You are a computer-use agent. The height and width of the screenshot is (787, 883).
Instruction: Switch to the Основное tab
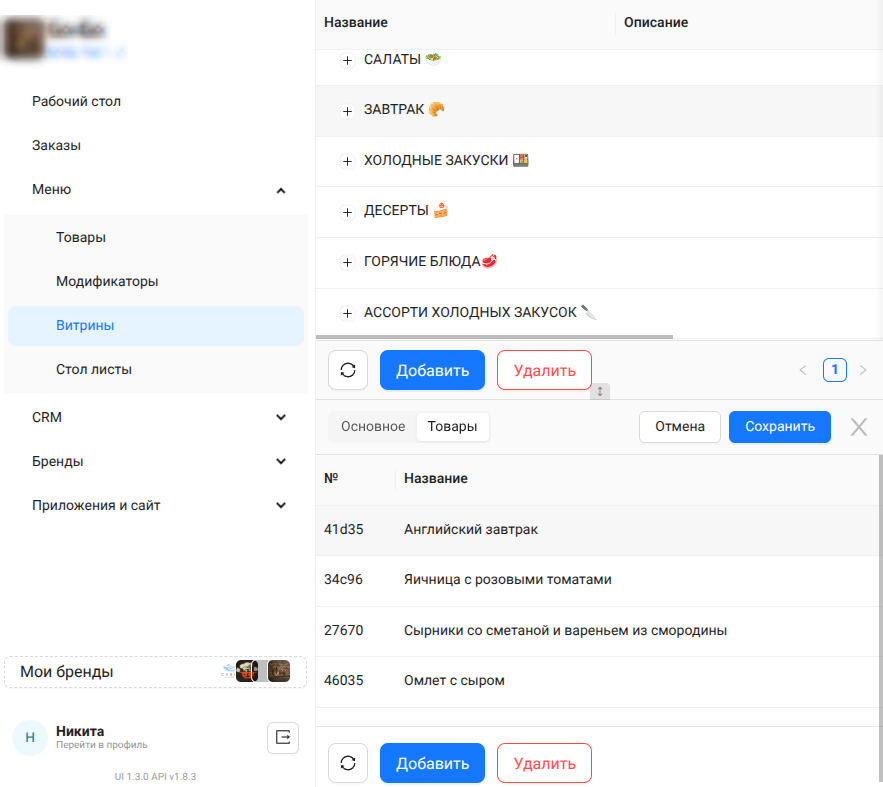click(373, 427)
